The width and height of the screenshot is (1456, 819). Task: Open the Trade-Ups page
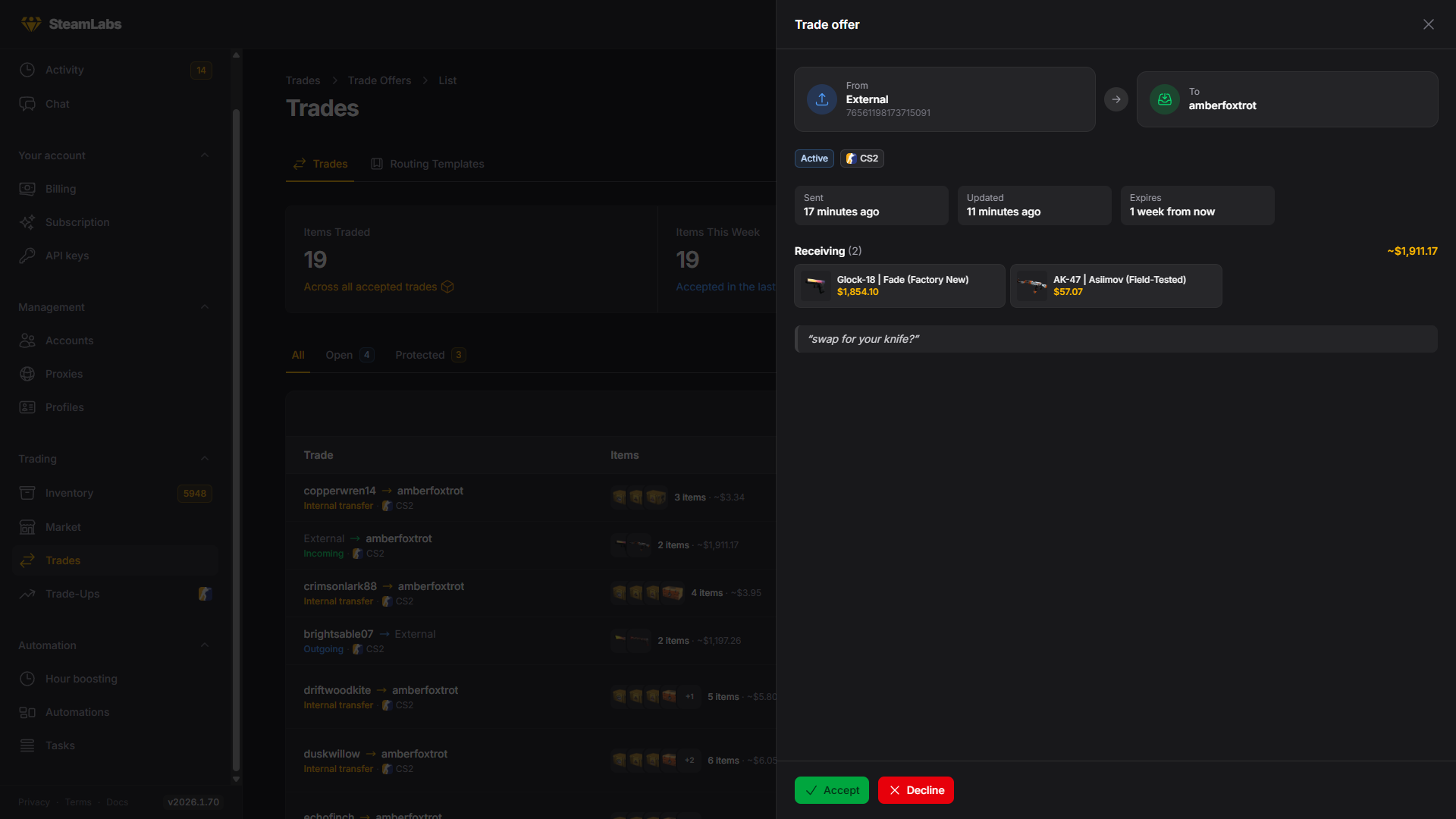point(115,594)
